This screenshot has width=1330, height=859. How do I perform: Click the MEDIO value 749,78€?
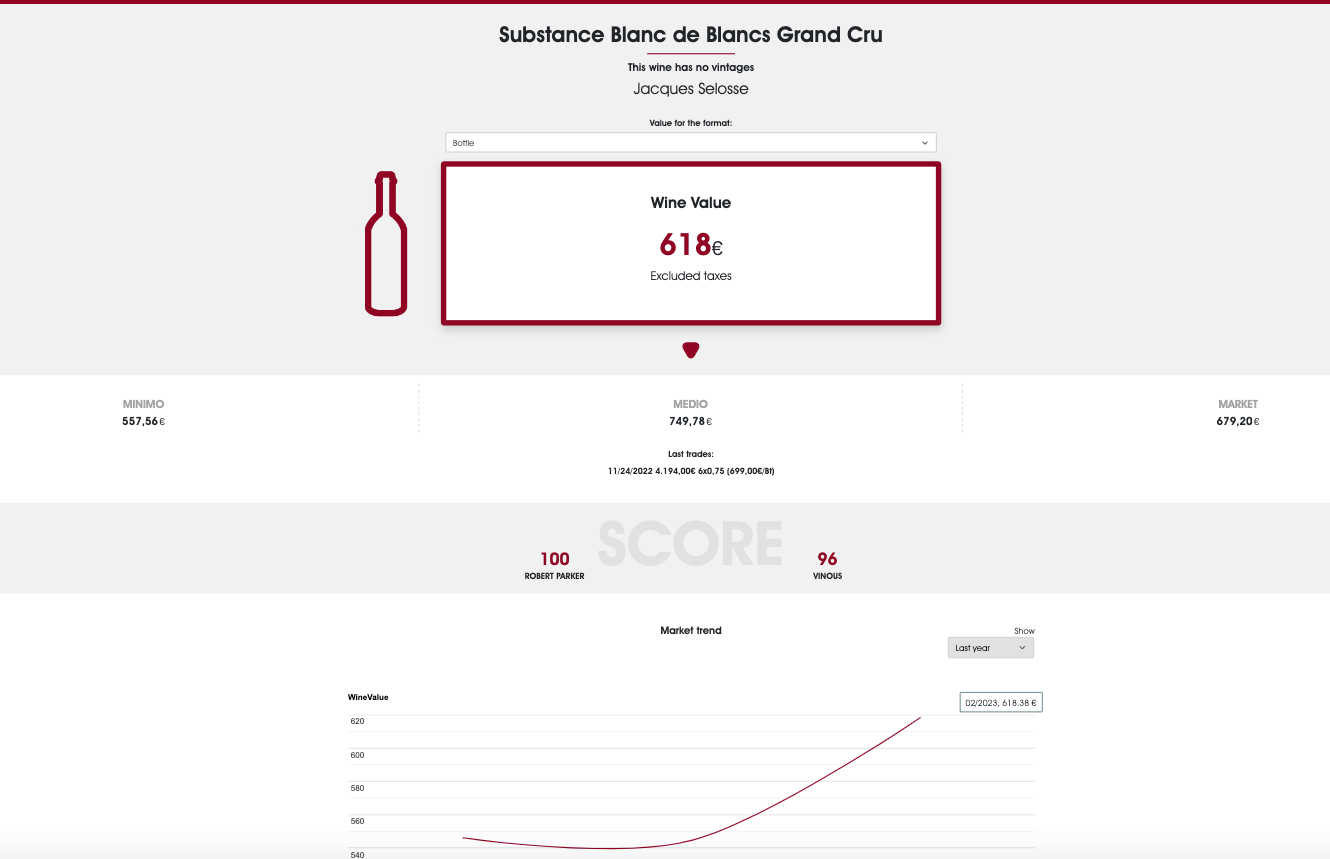pos(690,421)
